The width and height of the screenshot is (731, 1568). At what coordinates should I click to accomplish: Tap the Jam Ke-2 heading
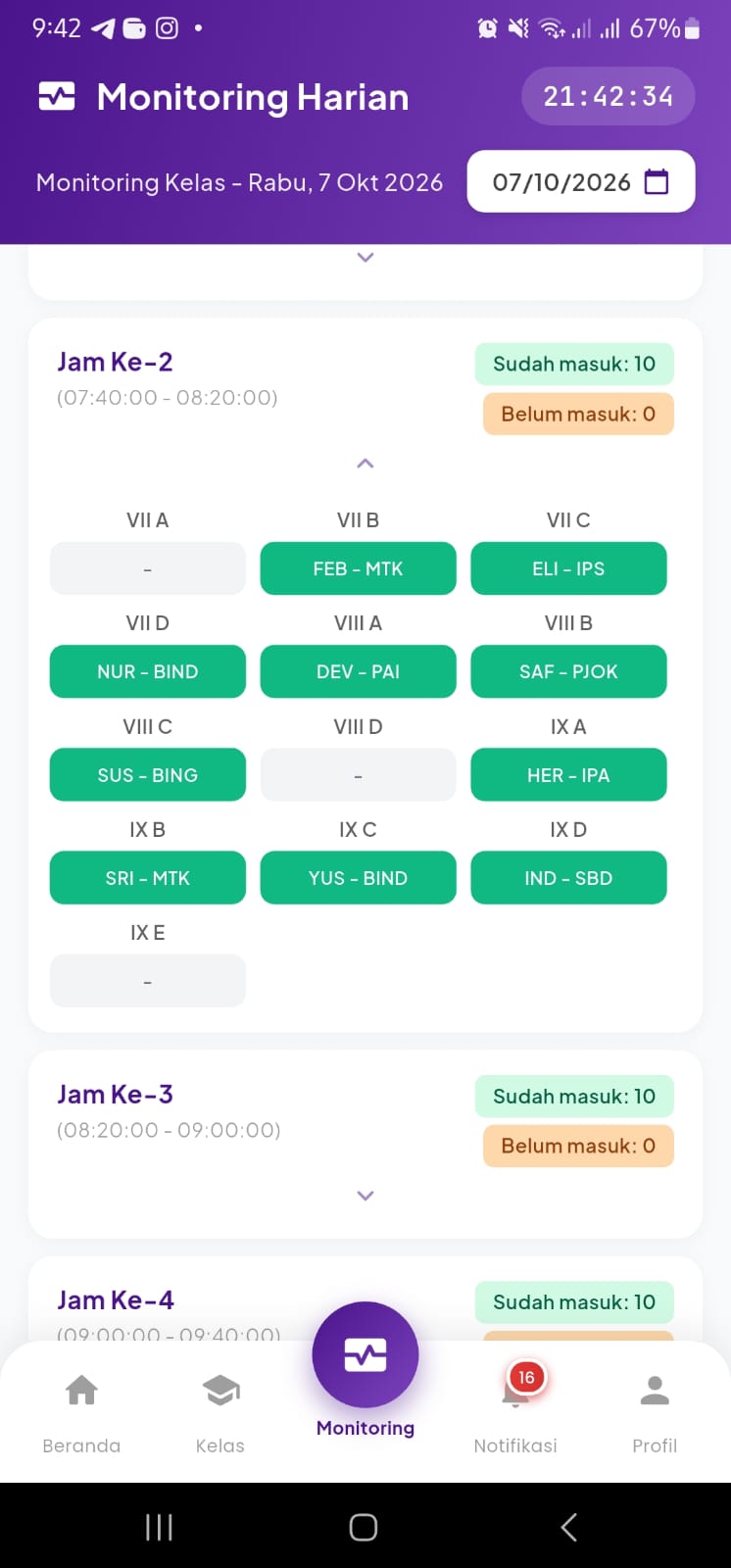point(115,362)
